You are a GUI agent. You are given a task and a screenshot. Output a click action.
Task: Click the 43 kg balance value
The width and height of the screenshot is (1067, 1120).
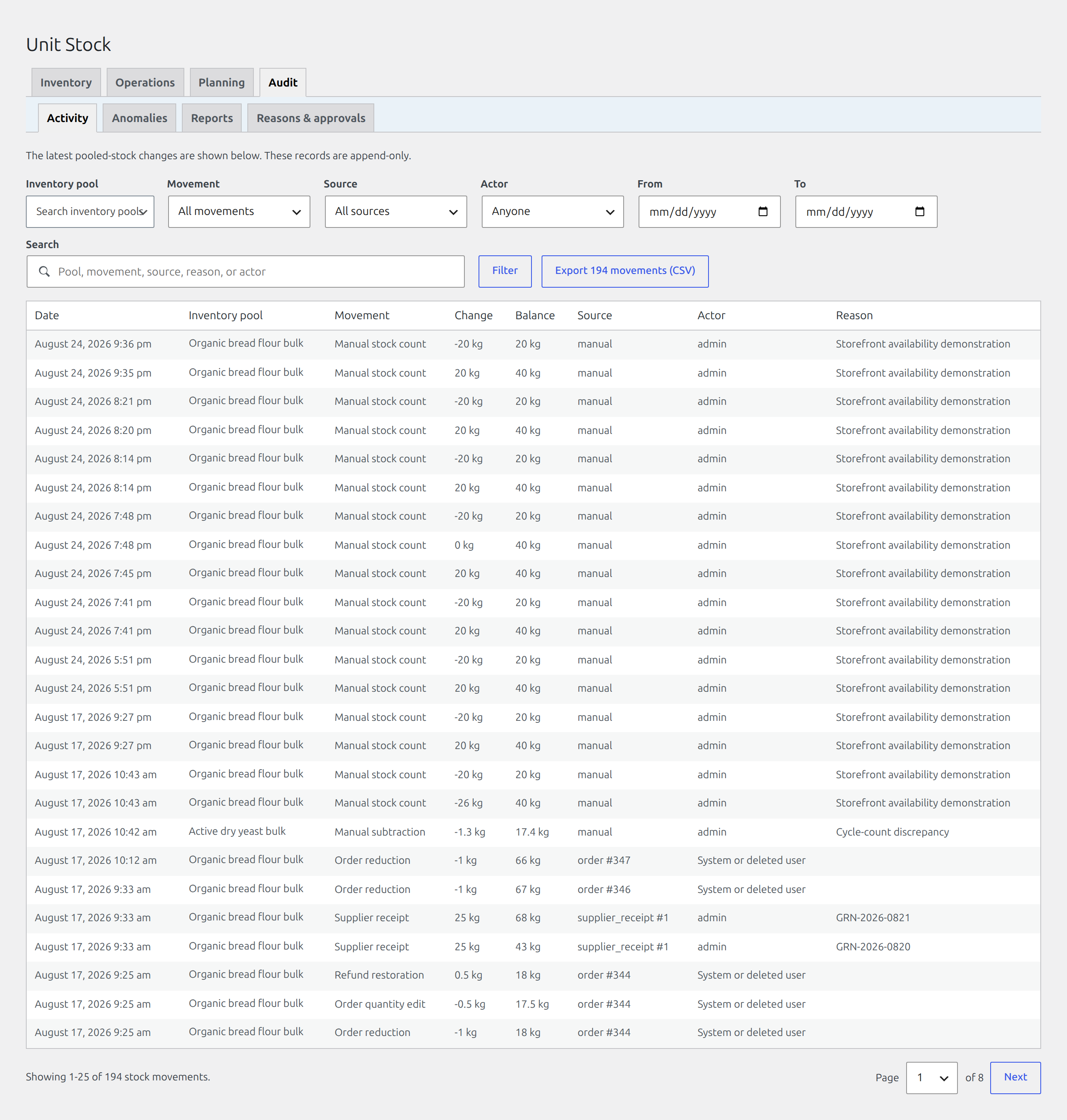pos(528,947)
